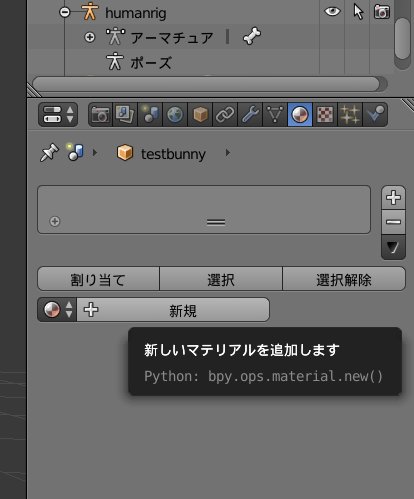
Task: Select ポーズ in the outliner
Action: coord(151,63)
